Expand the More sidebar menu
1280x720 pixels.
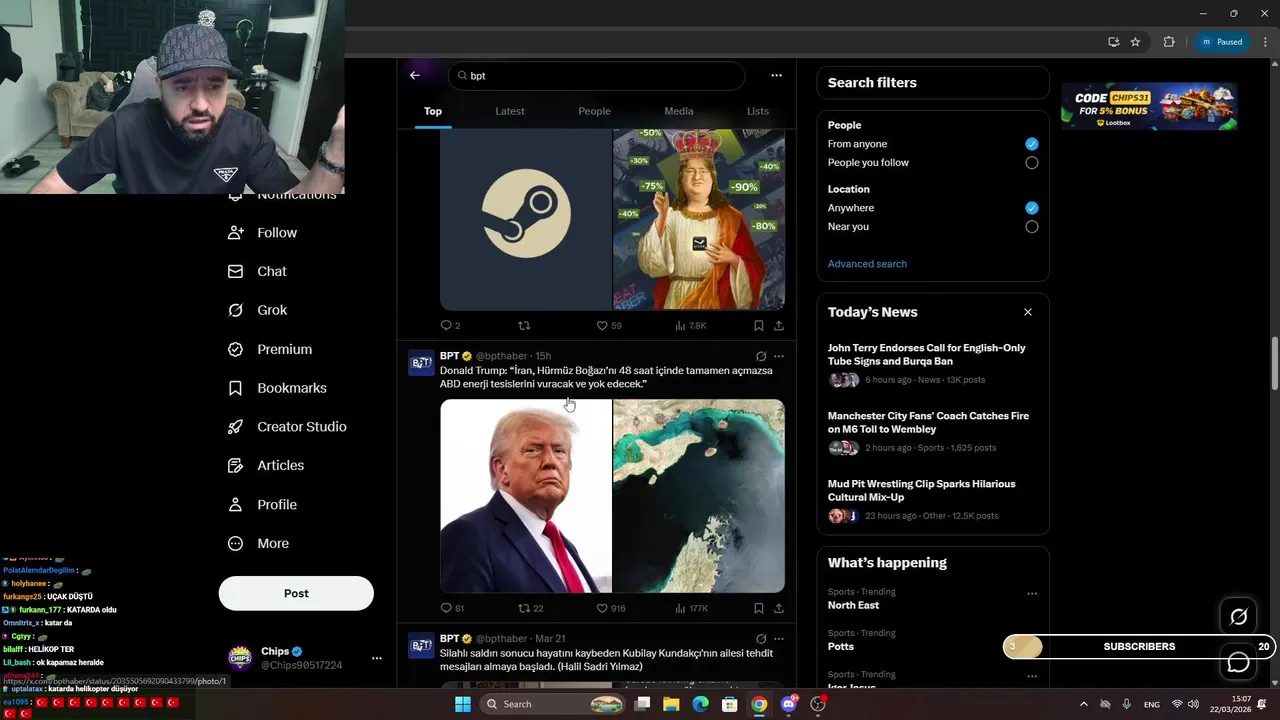coord(259,544)
